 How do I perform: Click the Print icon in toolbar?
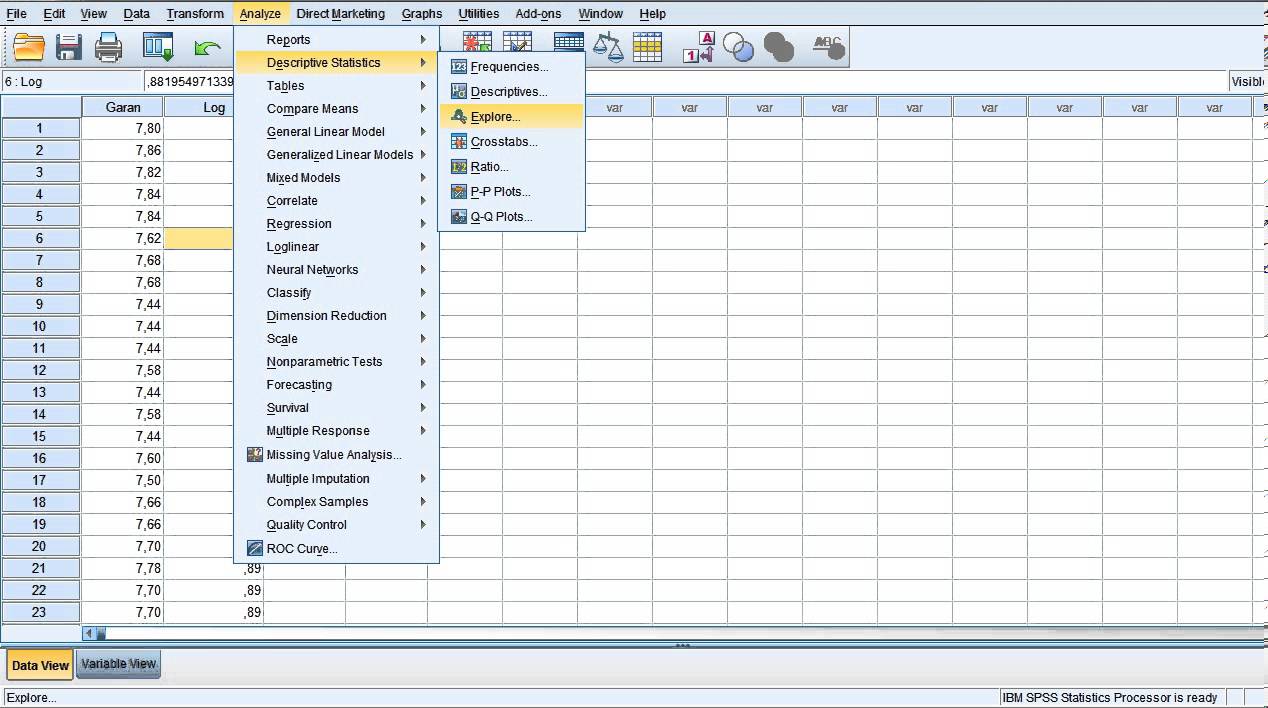(x=108, y=47)
